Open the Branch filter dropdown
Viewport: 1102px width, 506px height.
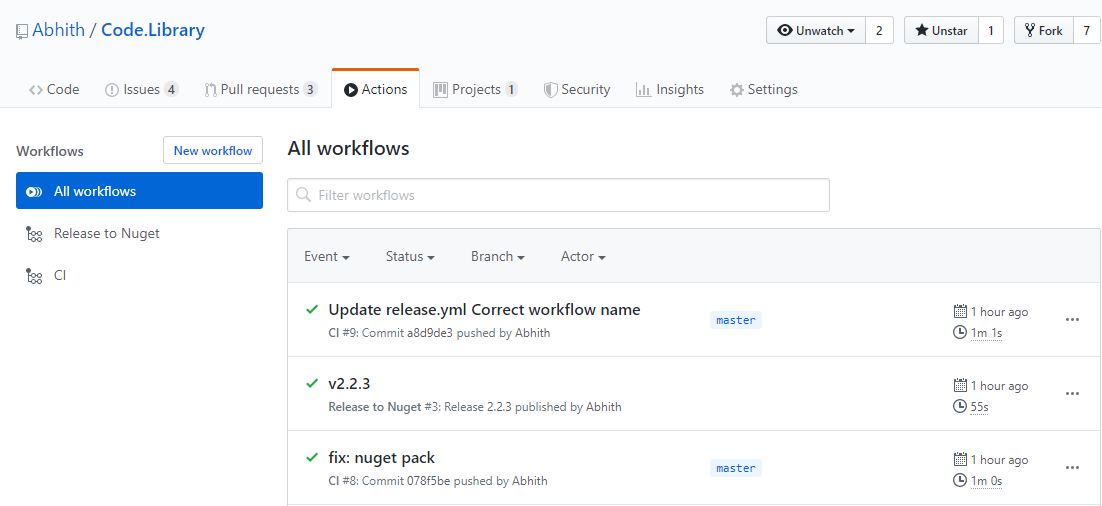pyautogui.click(x=498, y=257)
